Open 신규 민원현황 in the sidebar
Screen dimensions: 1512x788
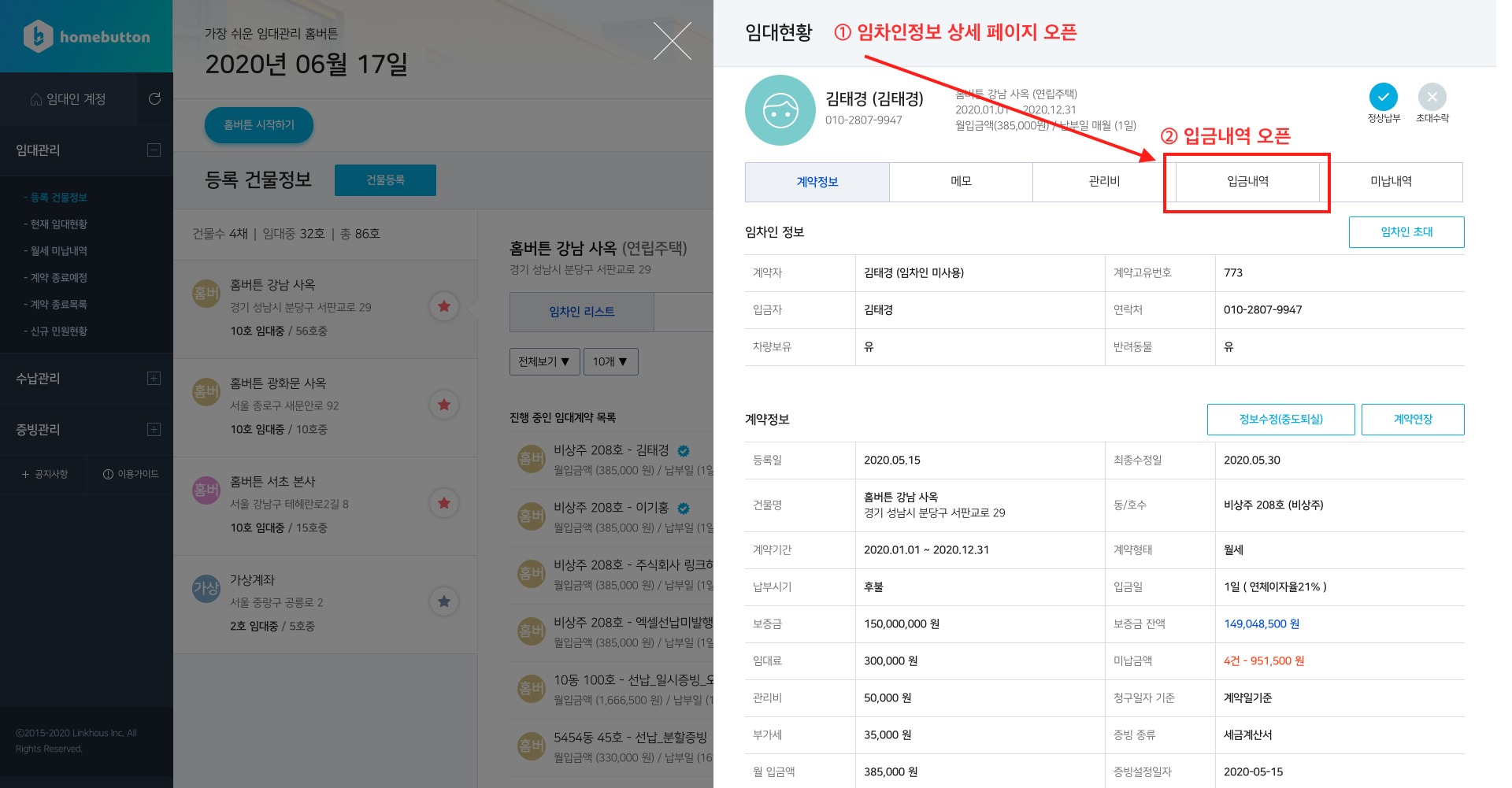point(55,331)
